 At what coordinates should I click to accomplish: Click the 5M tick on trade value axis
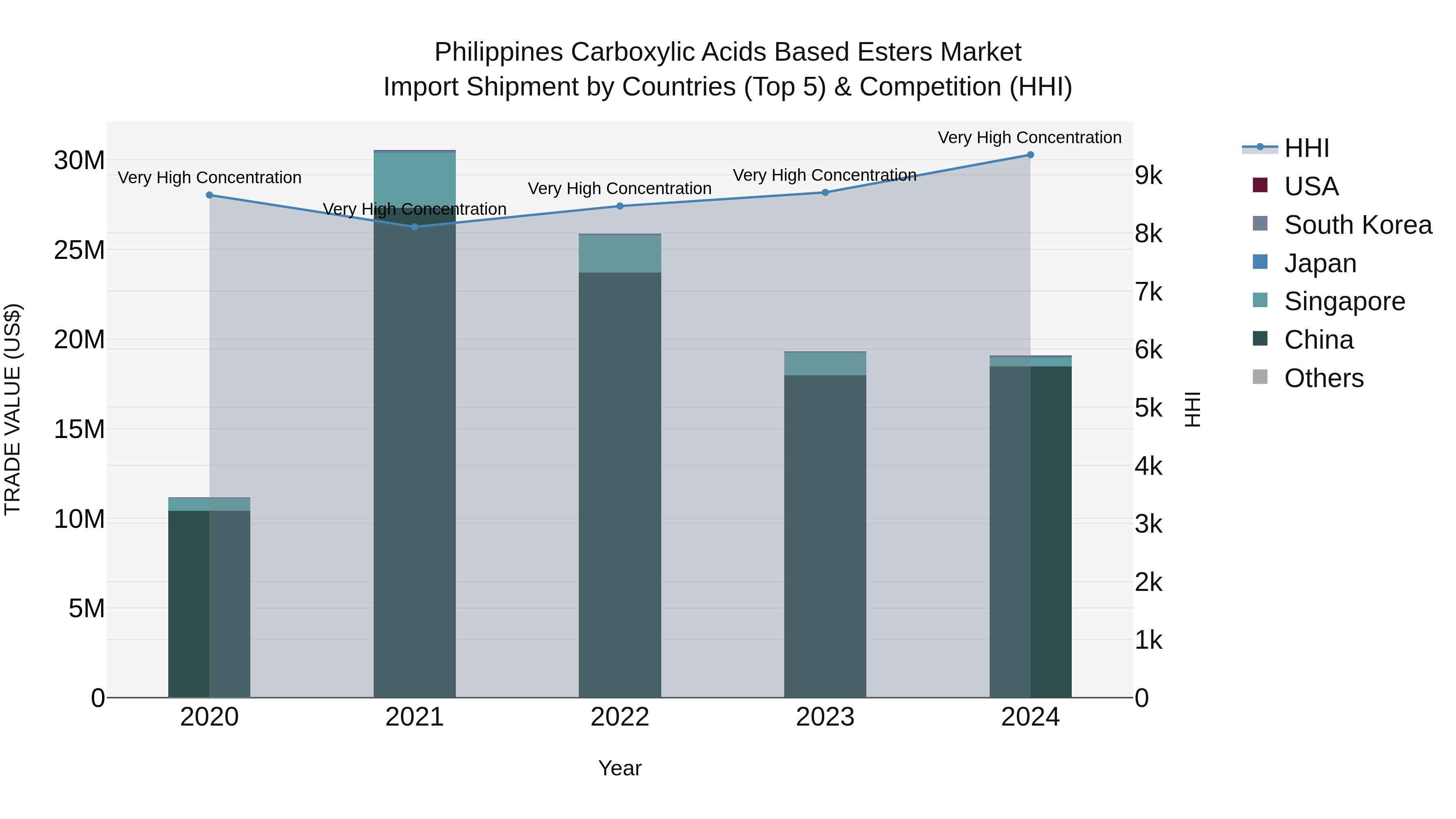coord(87,609)
